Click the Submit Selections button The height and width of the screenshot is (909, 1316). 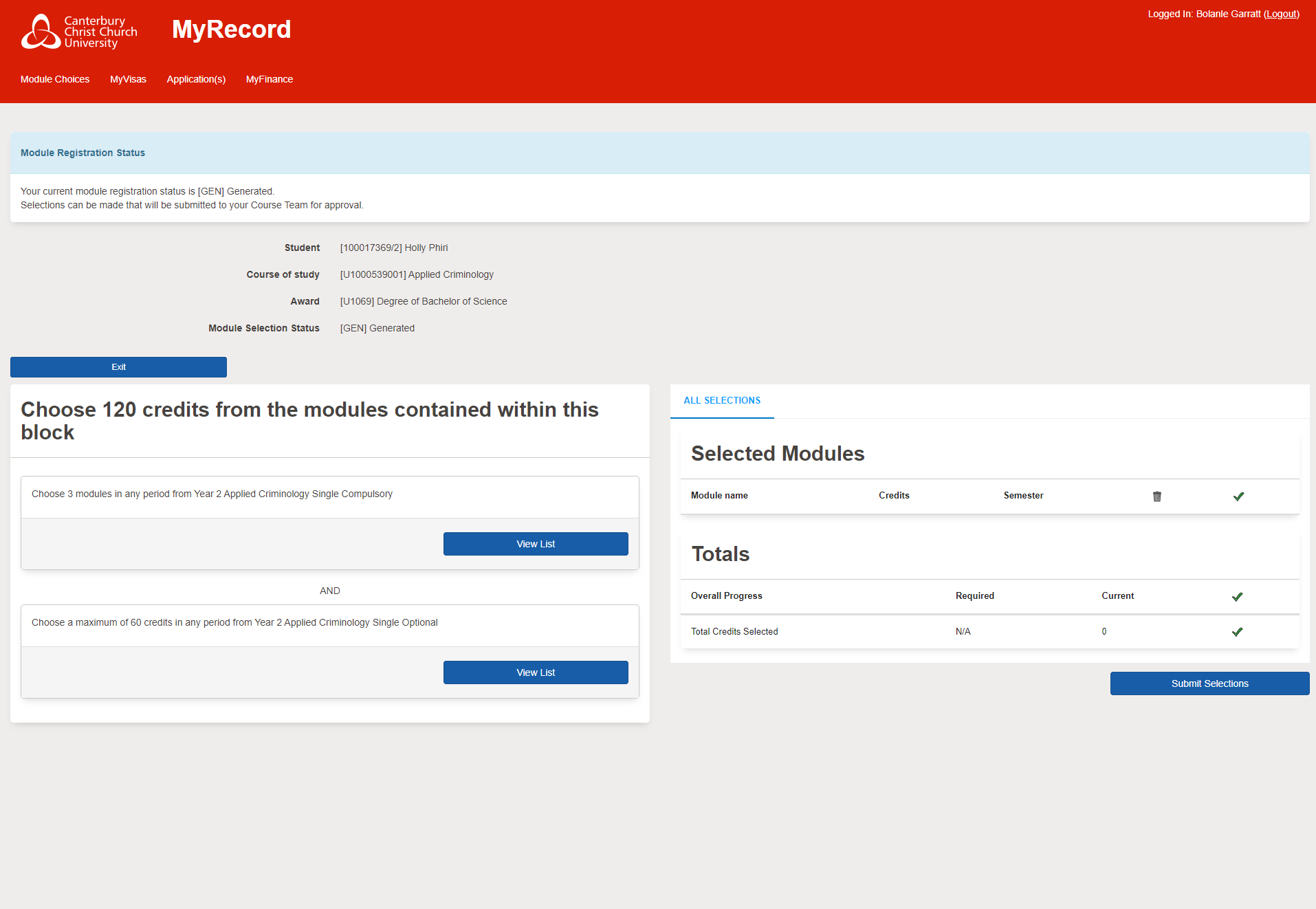pyautogui.click(x=1209, y=683)
